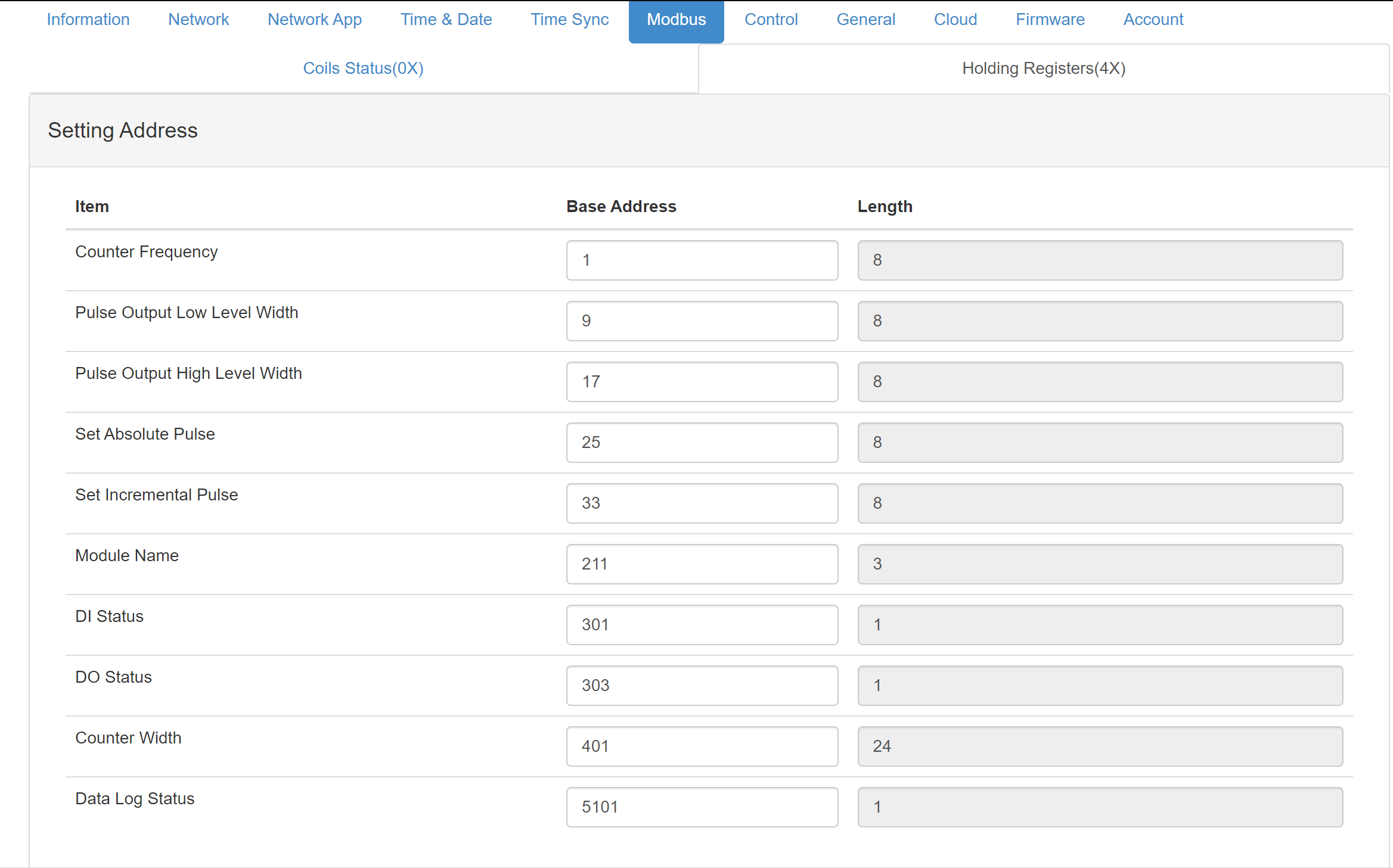Open the Information tab
Image resolution: width=1393 pixels, height=868 pixels.
tap(88, 20)
